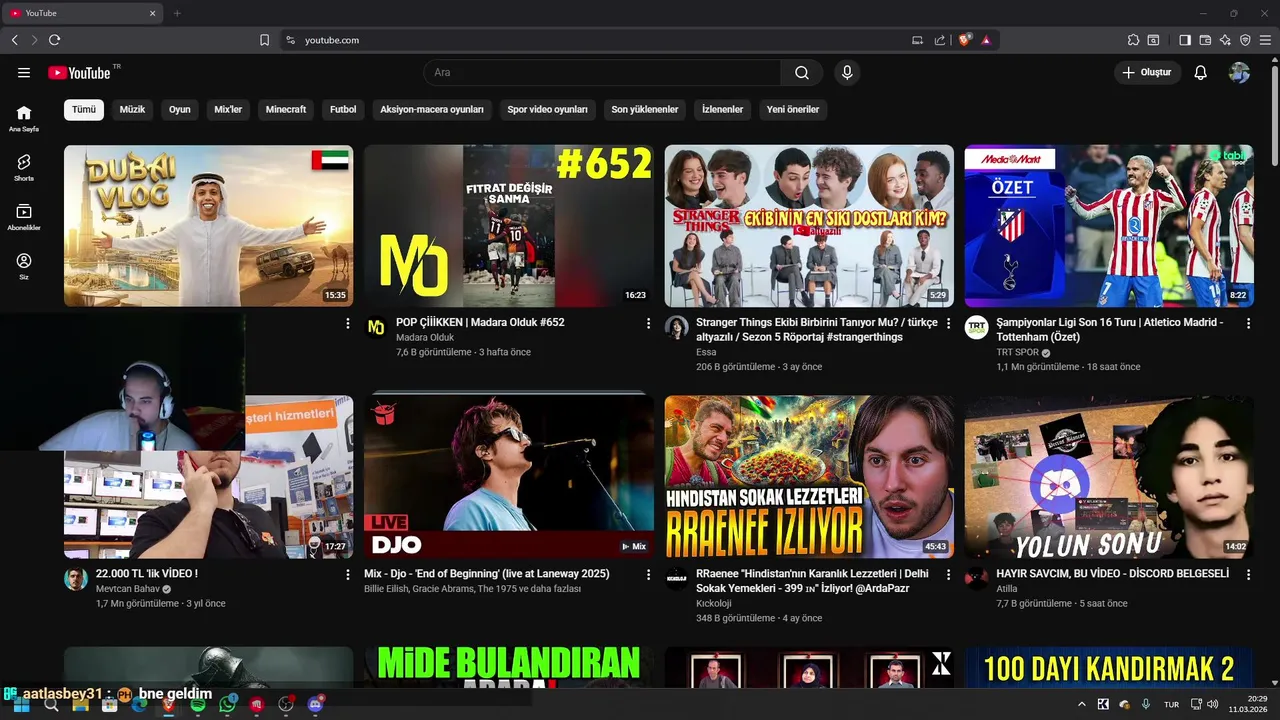The height and width of the screenshot is (720, 1280).
Task: Select the Futbol filter chip
Action: [x=343, y=110]
